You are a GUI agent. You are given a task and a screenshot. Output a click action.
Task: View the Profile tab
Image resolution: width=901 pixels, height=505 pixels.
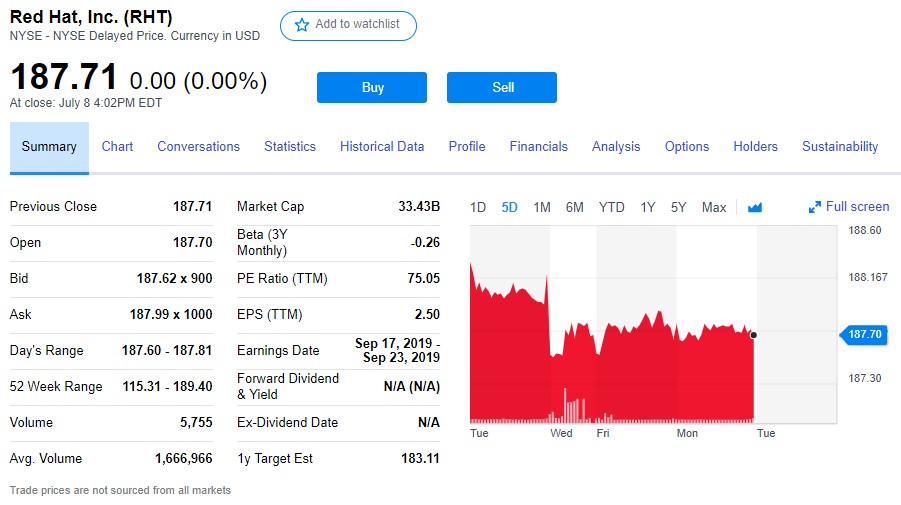point(467,147)
